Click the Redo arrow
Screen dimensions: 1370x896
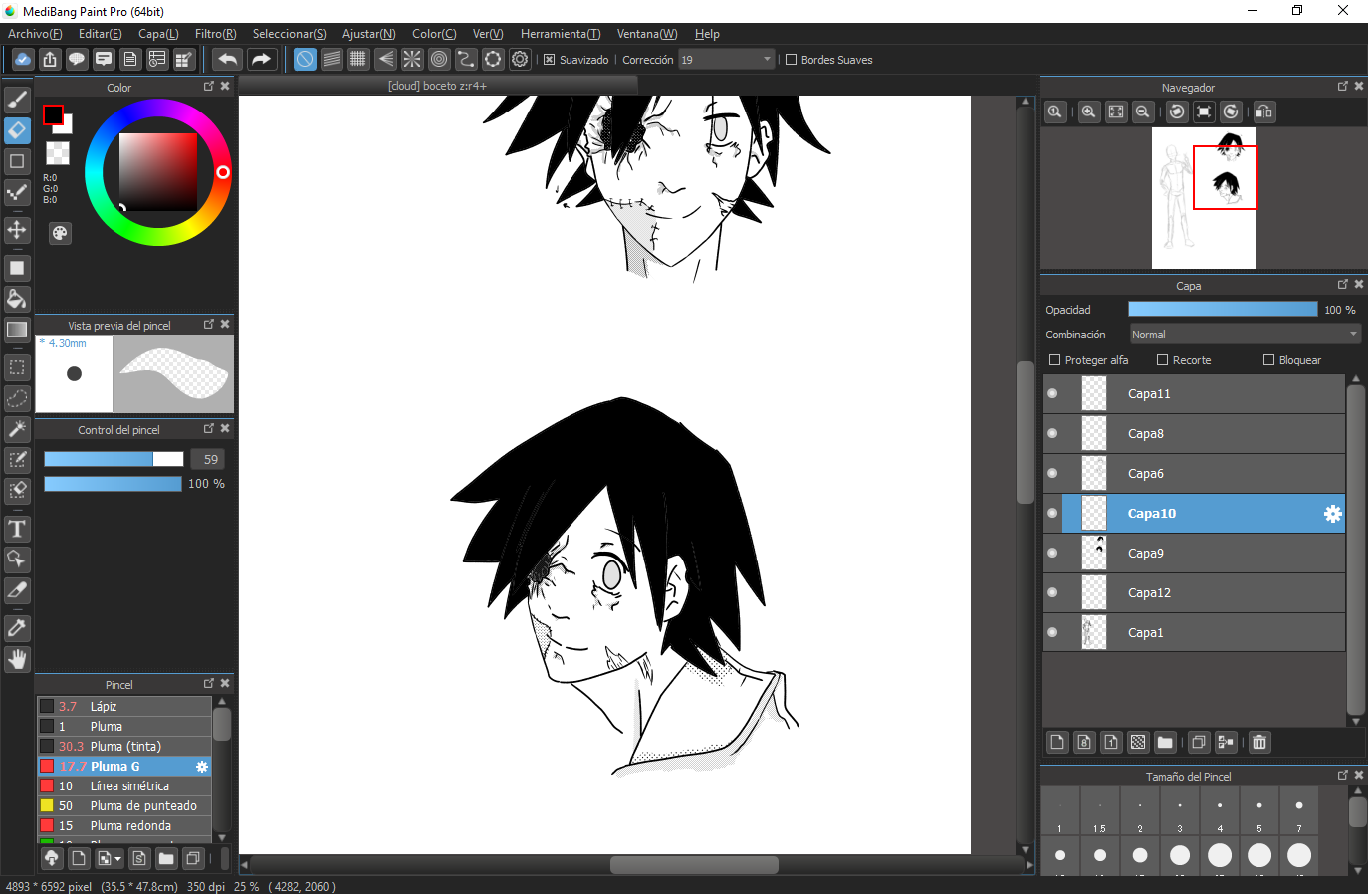coord(261,60)
